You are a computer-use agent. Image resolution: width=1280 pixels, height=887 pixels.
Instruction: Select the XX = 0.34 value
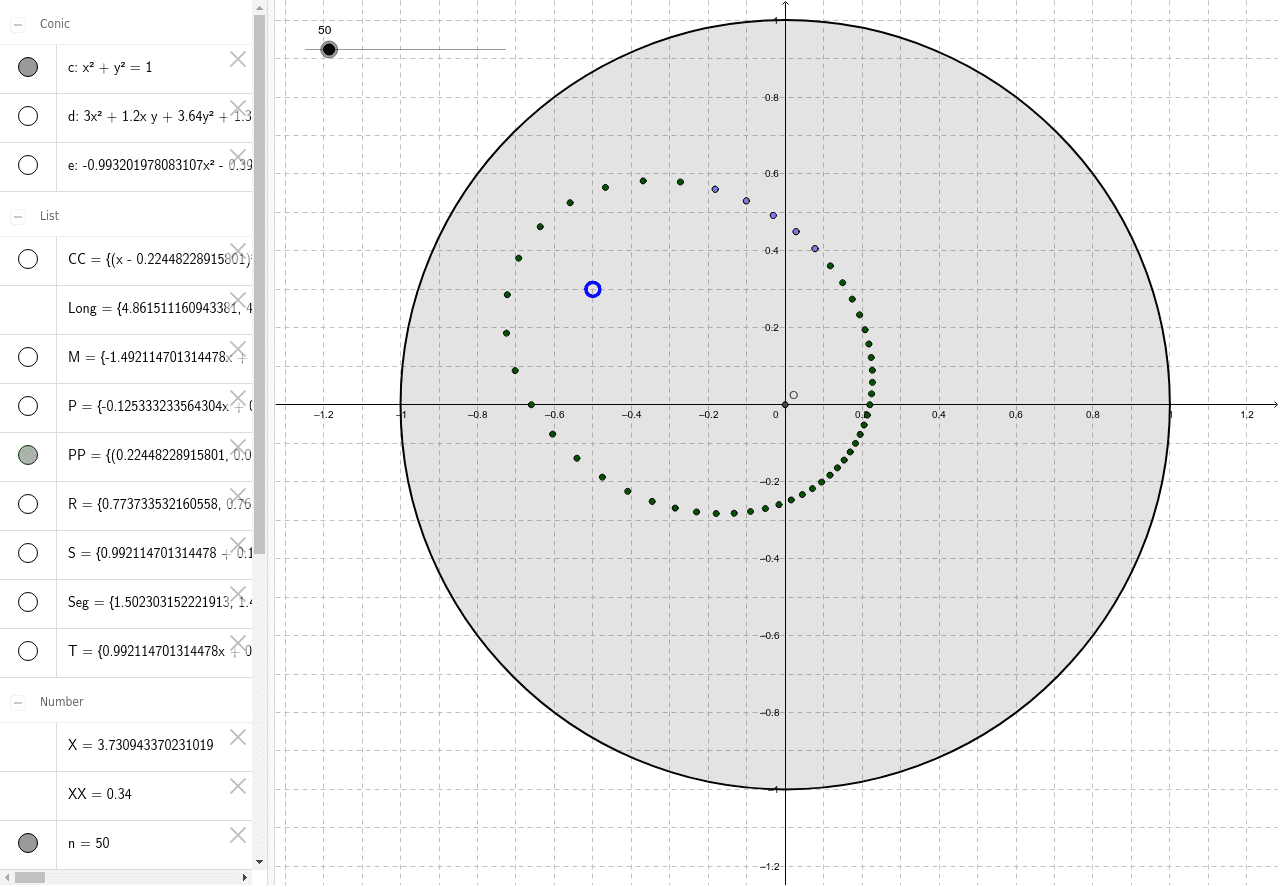[100, 794]
